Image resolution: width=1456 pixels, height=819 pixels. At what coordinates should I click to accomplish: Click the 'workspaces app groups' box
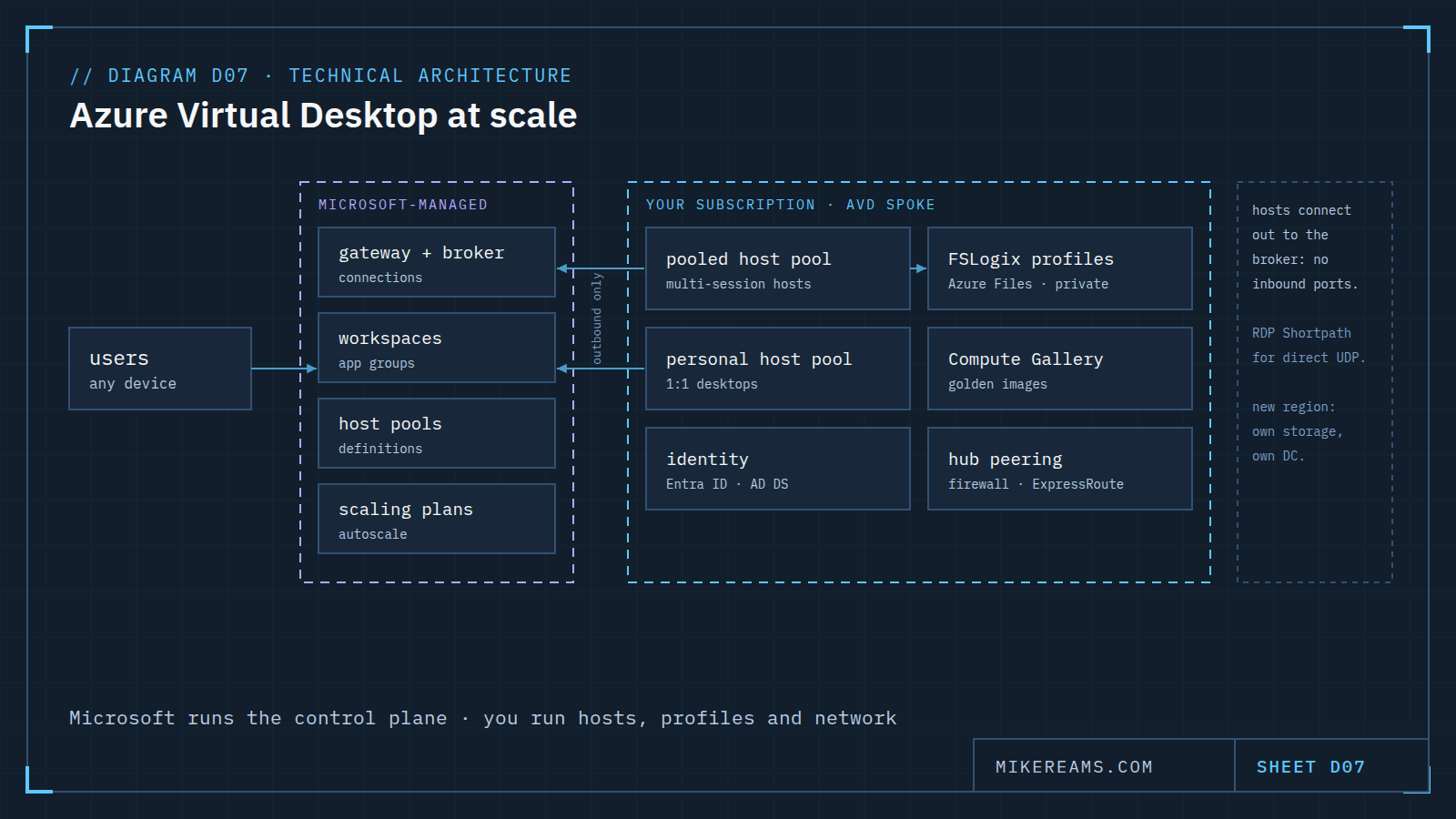tap(437, 348)
